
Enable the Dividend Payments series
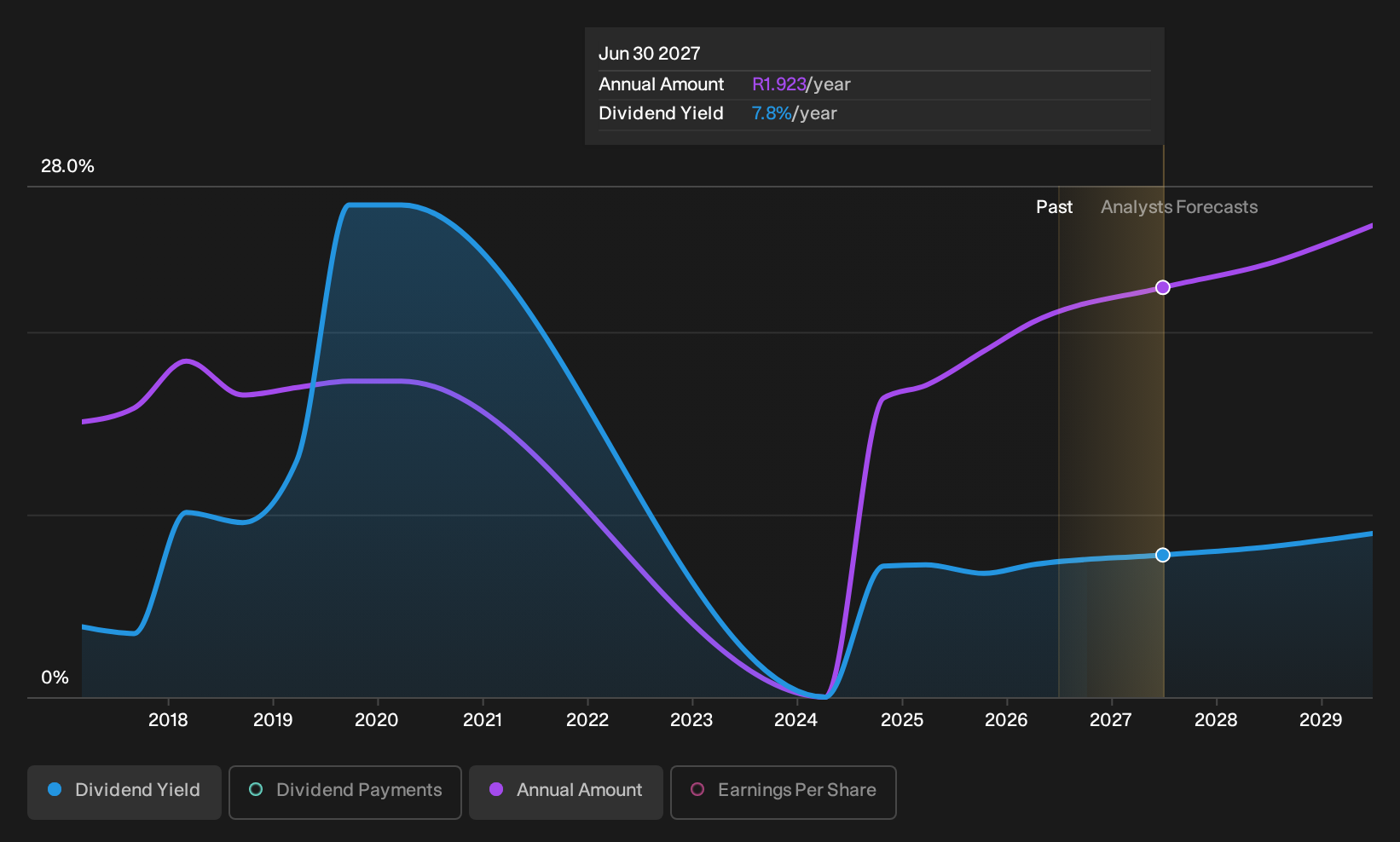point(345,792)
